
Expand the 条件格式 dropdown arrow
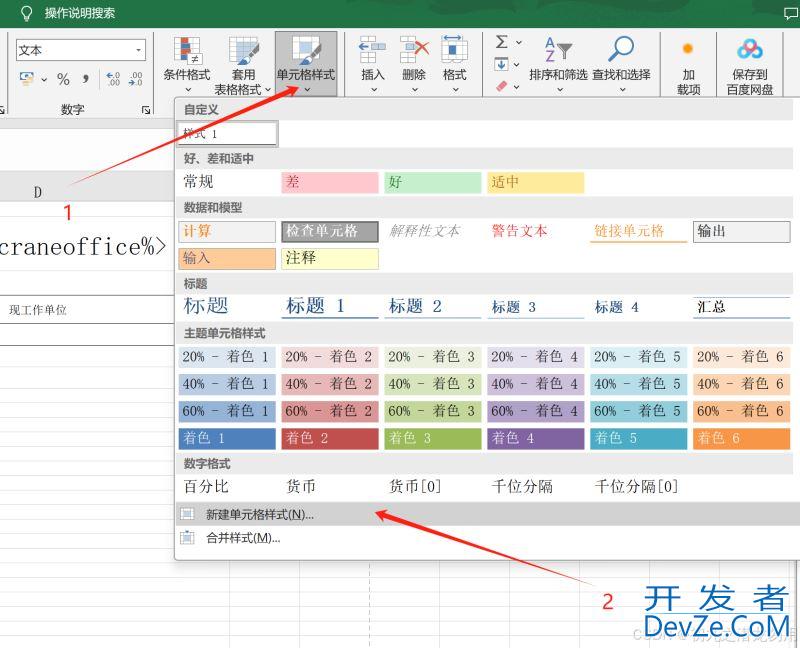187,90
